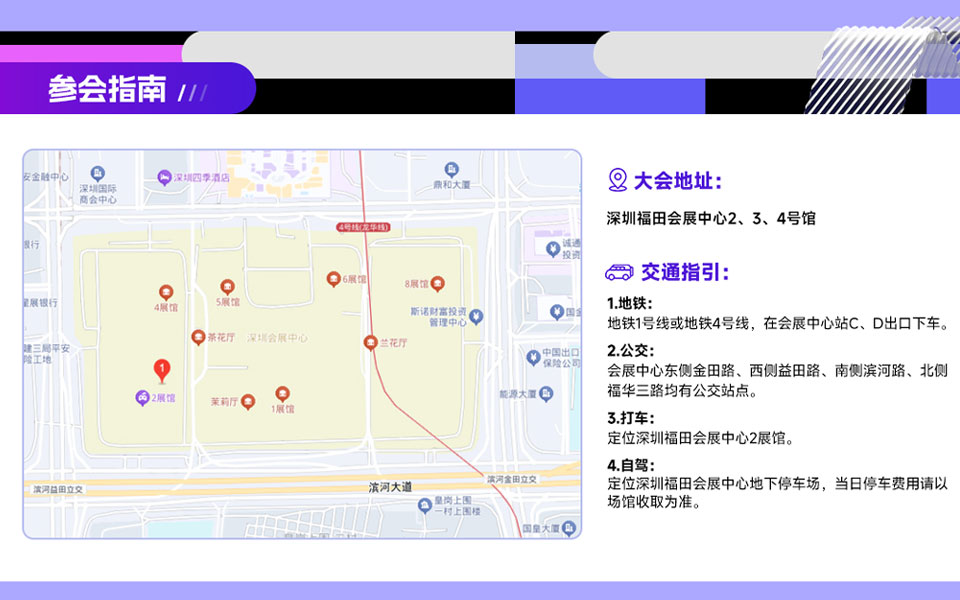Click the 6展馆 hall marker

point(334,279)
